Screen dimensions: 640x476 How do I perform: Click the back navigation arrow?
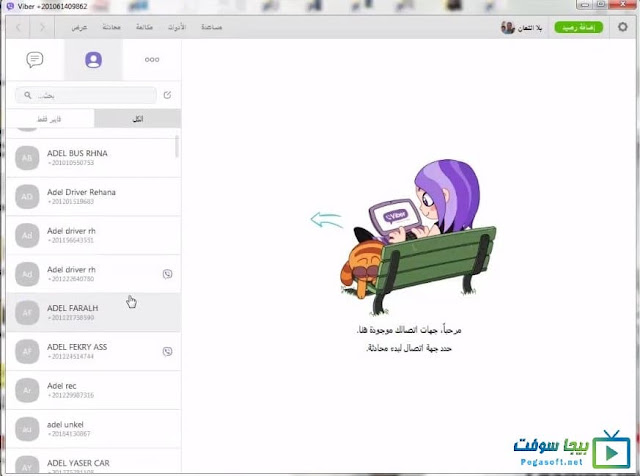(18, 27)
